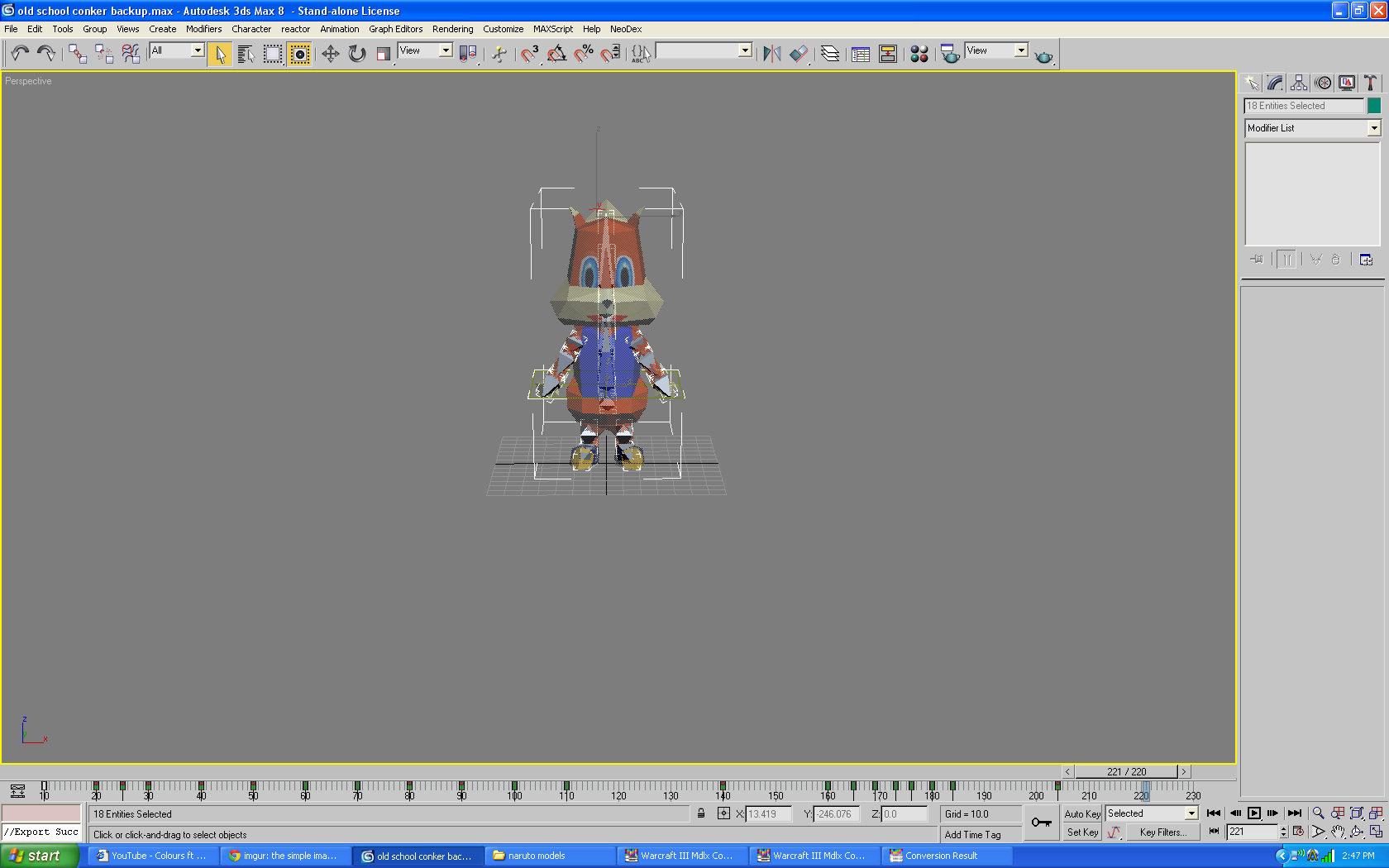The image size is (1389, 868).
Task: Switch to the Hierarchy command panel tab
Action: coord(1299,83)
